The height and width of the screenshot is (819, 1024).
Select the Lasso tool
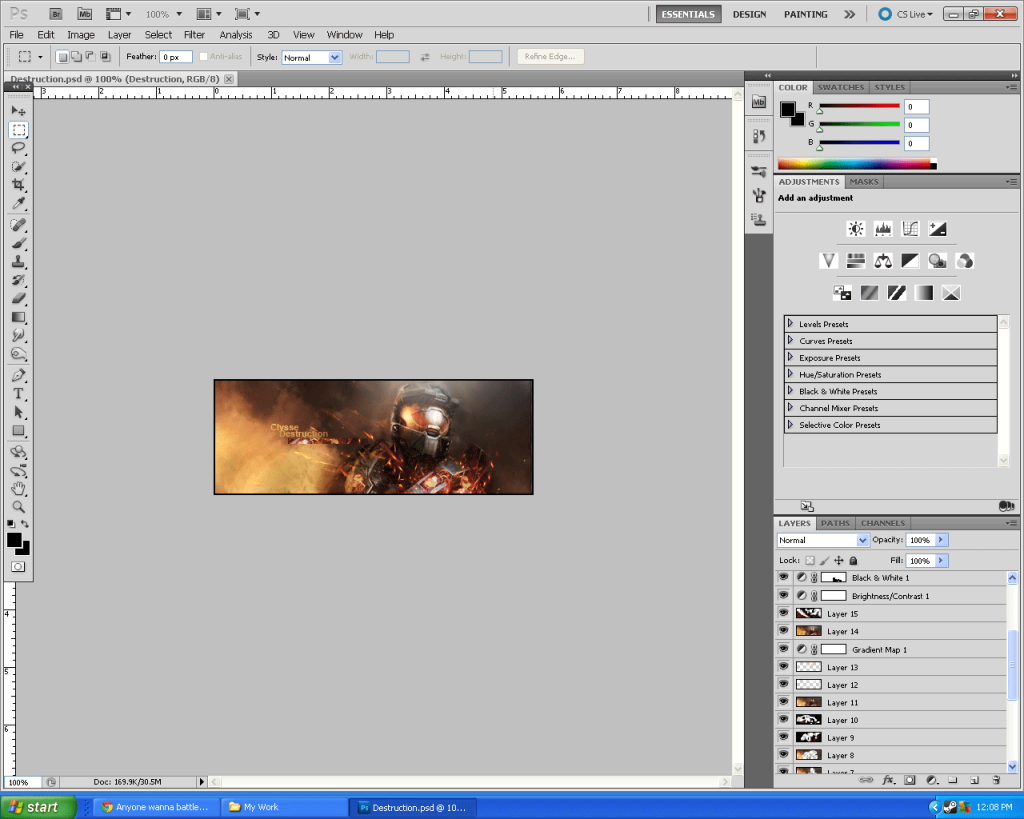tap(18, 148)
